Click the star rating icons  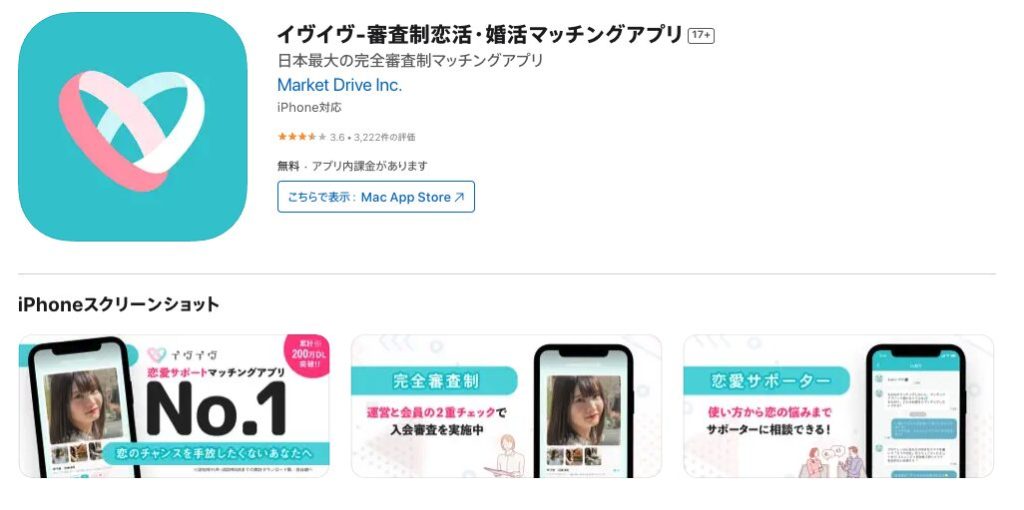pyautogui.click(x=302, y=137)
